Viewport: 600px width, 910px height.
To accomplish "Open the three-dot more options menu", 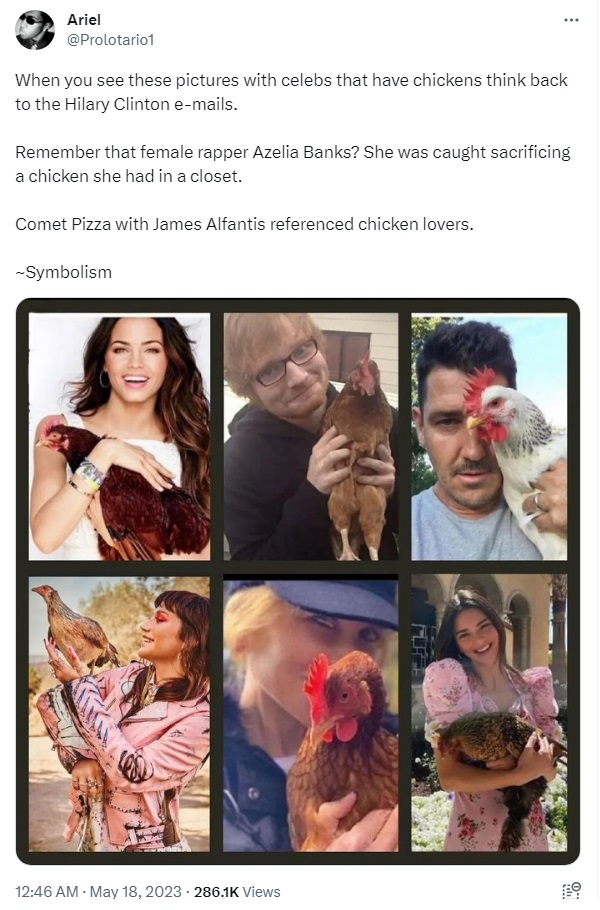I will tap(571, 20).
